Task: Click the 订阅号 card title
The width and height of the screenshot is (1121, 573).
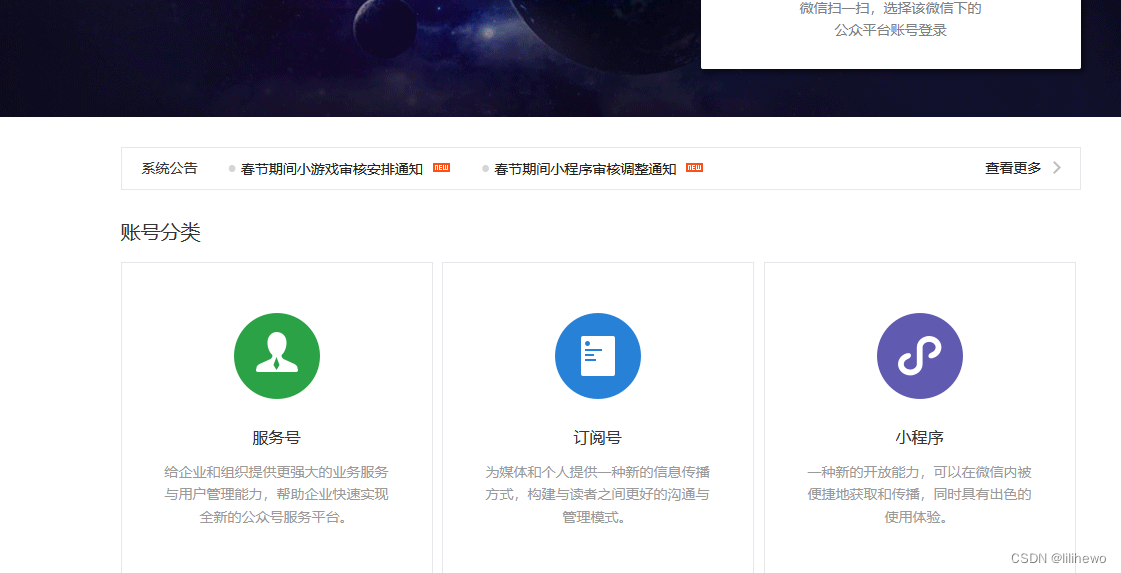Action: (x=597, y=438)
